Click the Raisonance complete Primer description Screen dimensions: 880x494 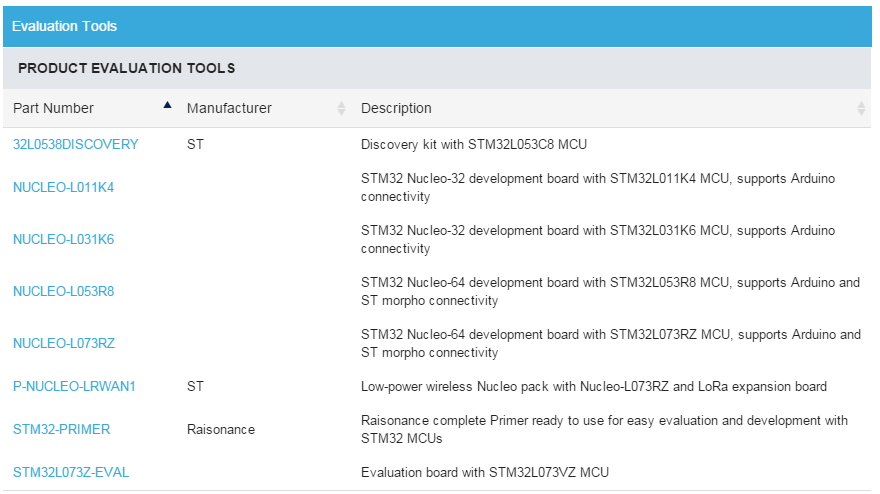click(604, 429)
